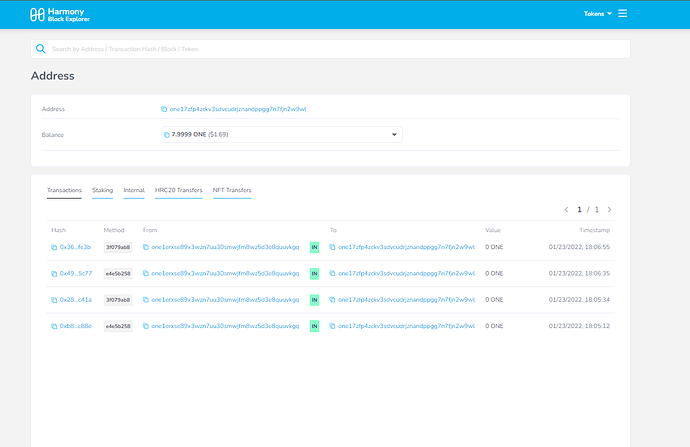Focus the address/hash search field
Viewport: 690px width, 447px height.
pyautogui.click(x=330, y=49)
